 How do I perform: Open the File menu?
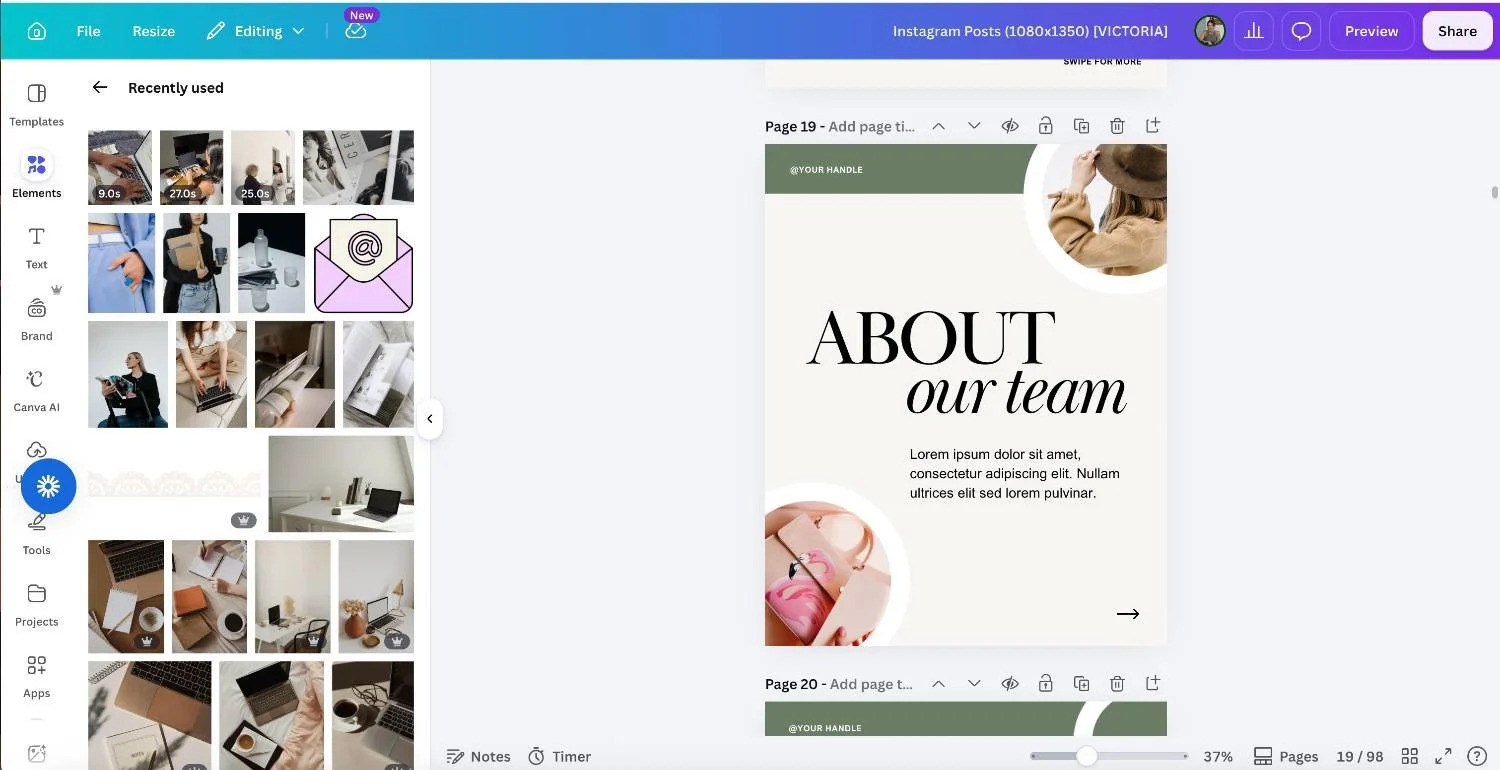pos(88,31)
